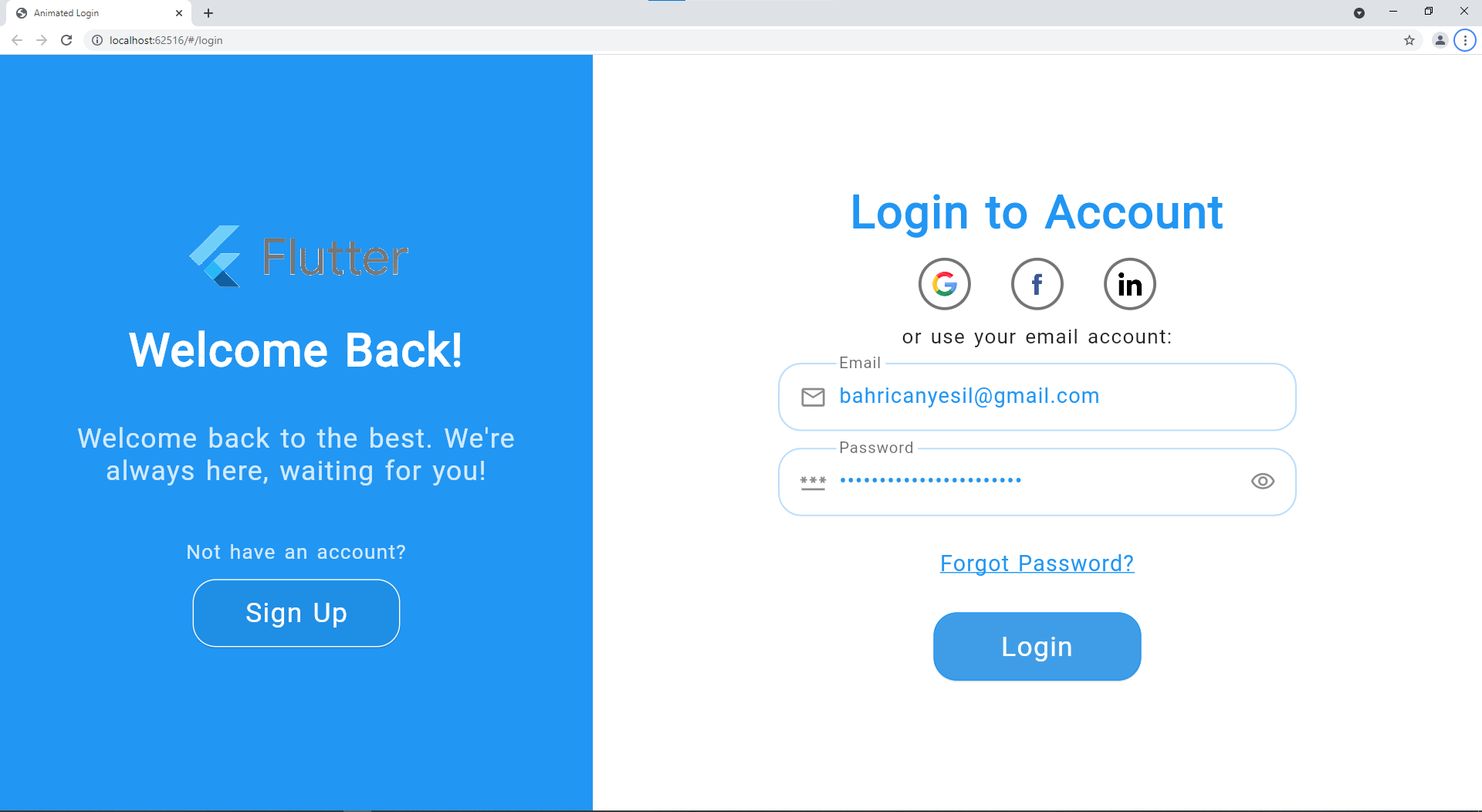Expand the tab search dropdown arrow
The image size is (1482, 812).
click(x=1358, y=13)
